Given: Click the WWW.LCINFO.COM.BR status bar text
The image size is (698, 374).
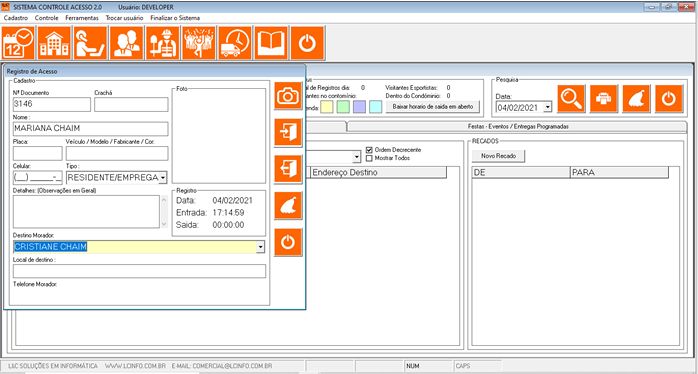Looking at the screenshot, I should point(135,366).
